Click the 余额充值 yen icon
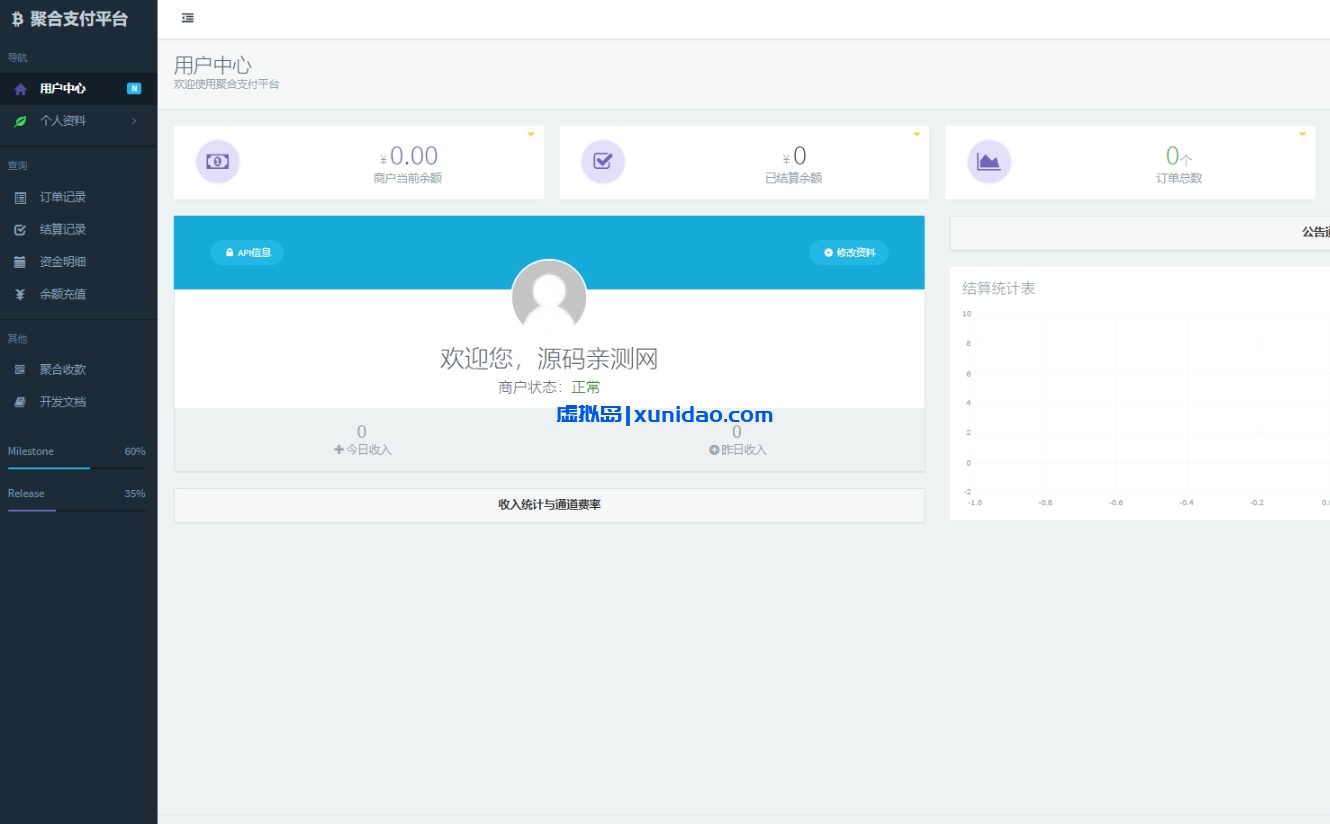Screen dimensions: 1330x824 (x=19, y=293)
